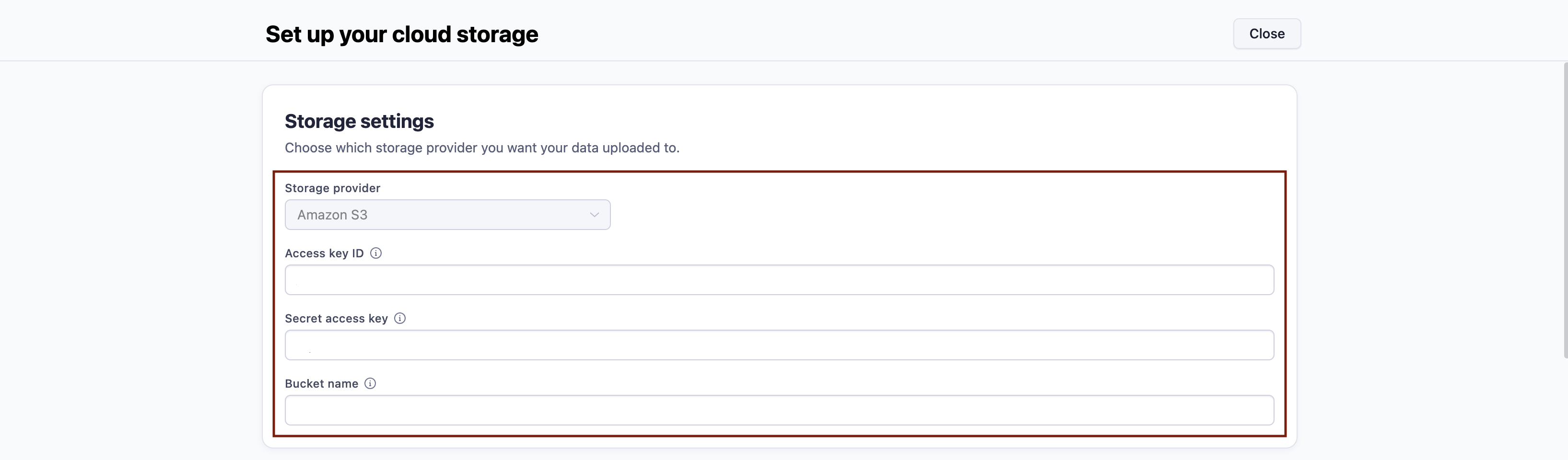Select the Secret access key help circle icon
1568x460 pixels.
pyautogui.click(x=400, y=318)
